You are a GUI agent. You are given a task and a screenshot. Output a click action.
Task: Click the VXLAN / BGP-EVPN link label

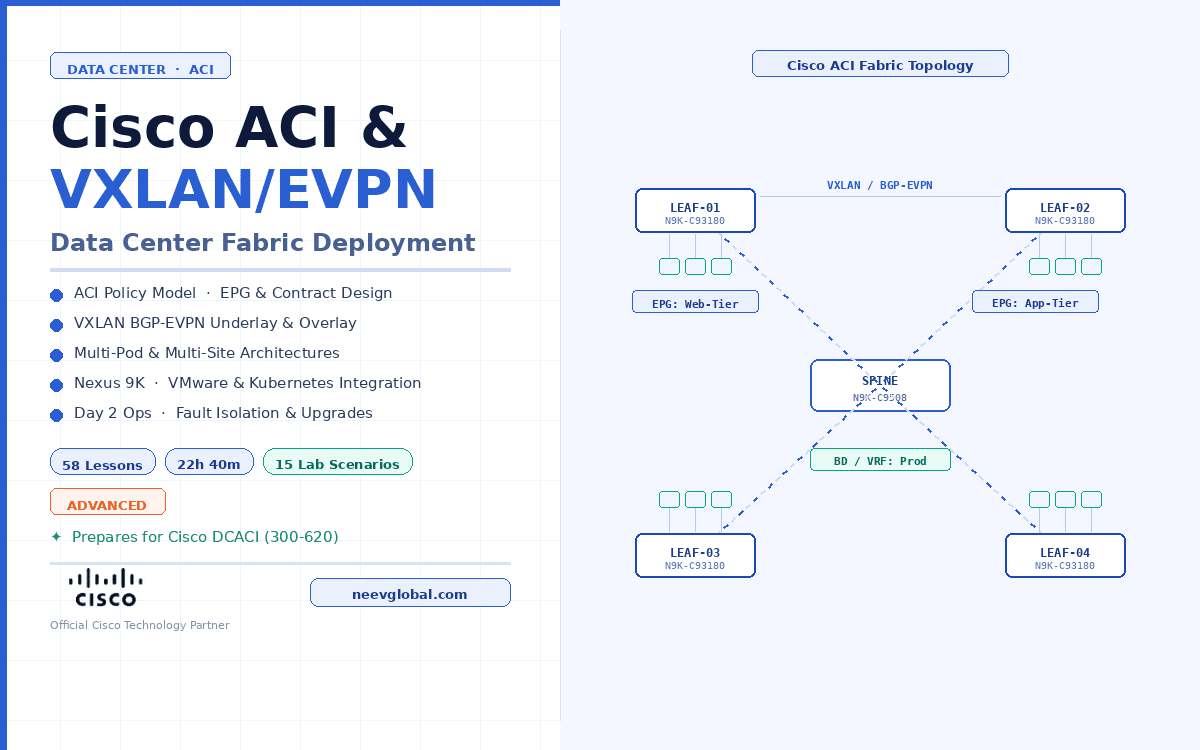tap(880, 186)
